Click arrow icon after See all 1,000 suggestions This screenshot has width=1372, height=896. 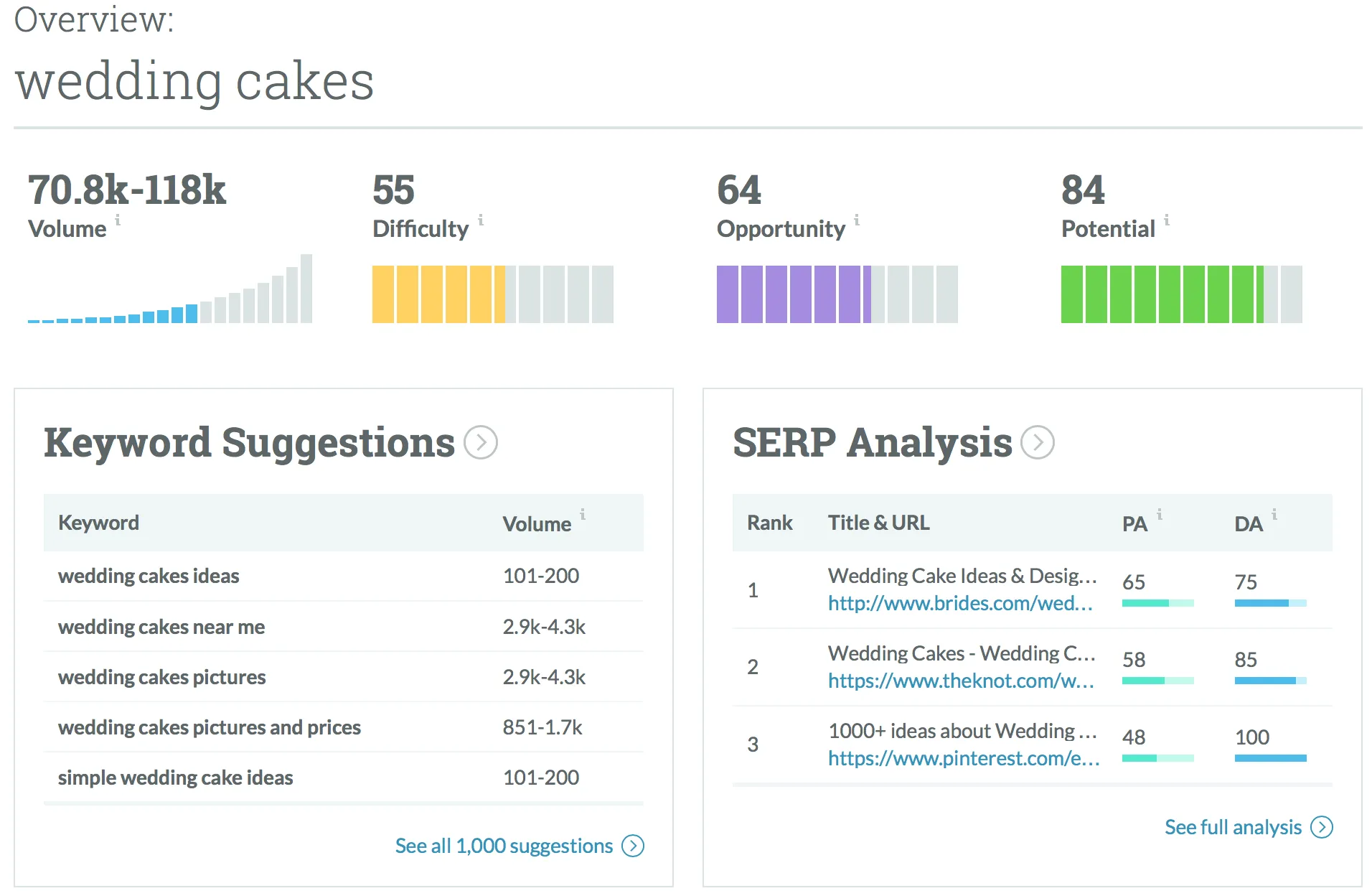[x=633, y=846]
